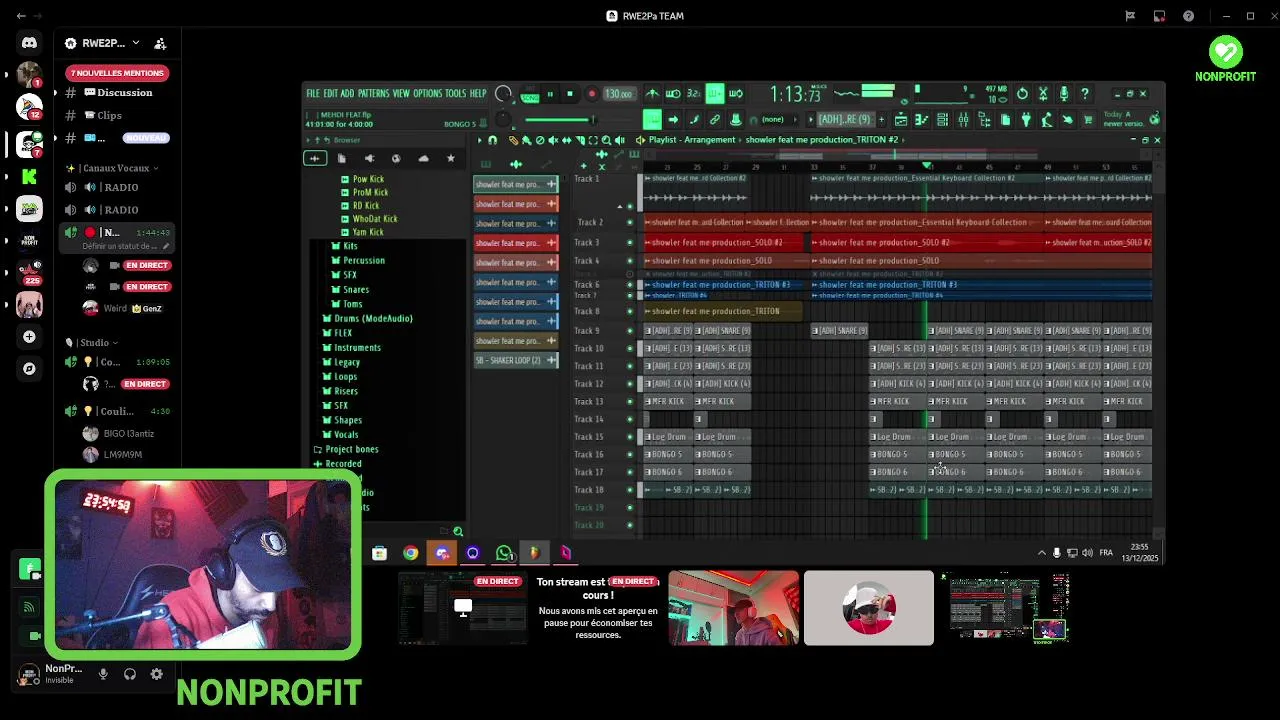Open the TOOLS menu
Image resolution: width=1280 pixels, height=720 pixels.
[455, 93]
